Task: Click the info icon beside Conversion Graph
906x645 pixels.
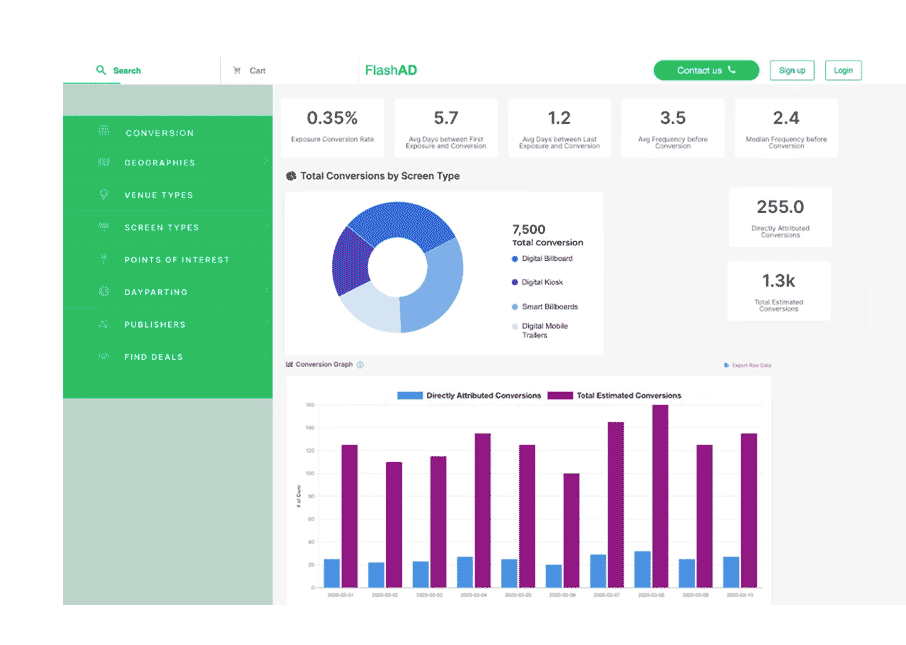Action: point(360,365)
